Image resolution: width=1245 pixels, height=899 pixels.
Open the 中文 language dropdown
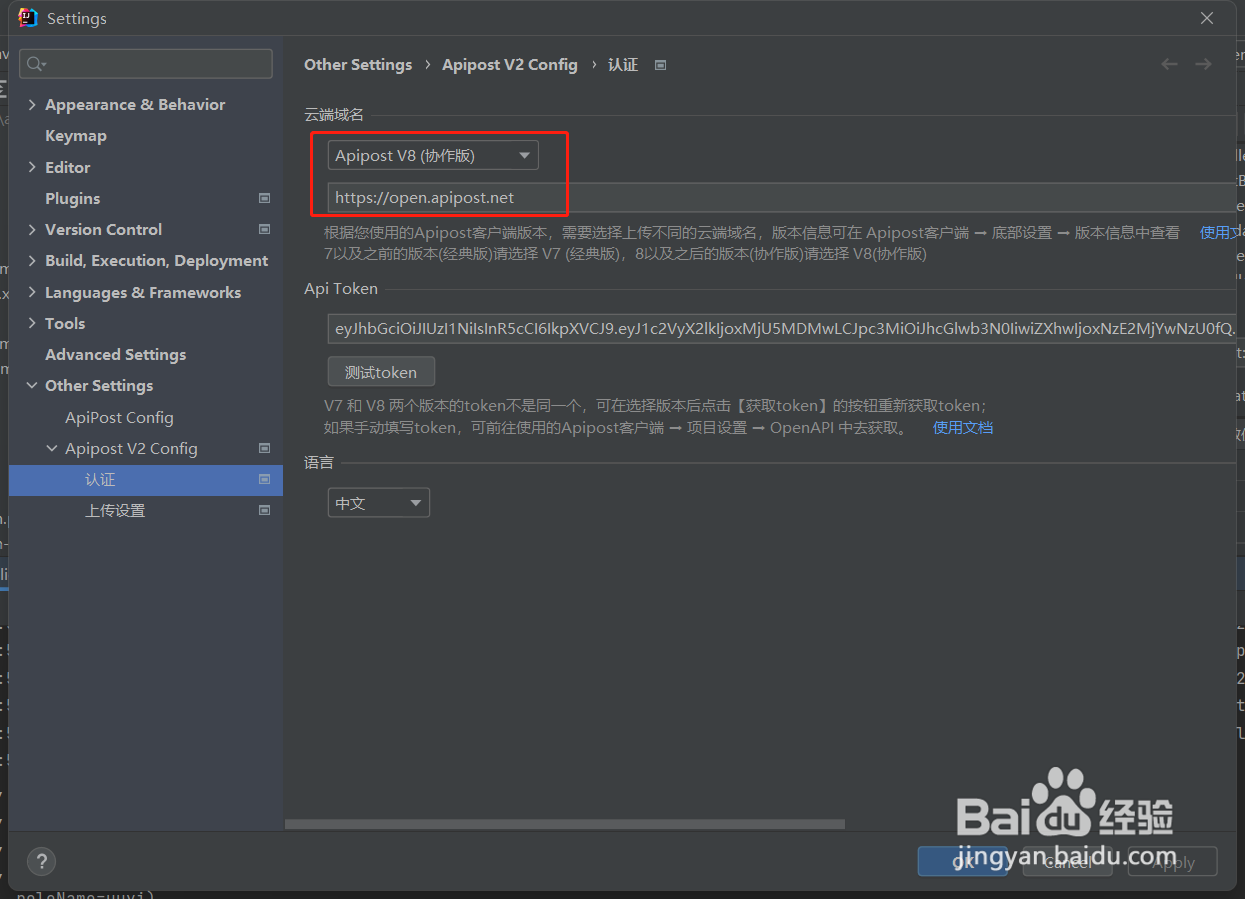click(379, 503)
